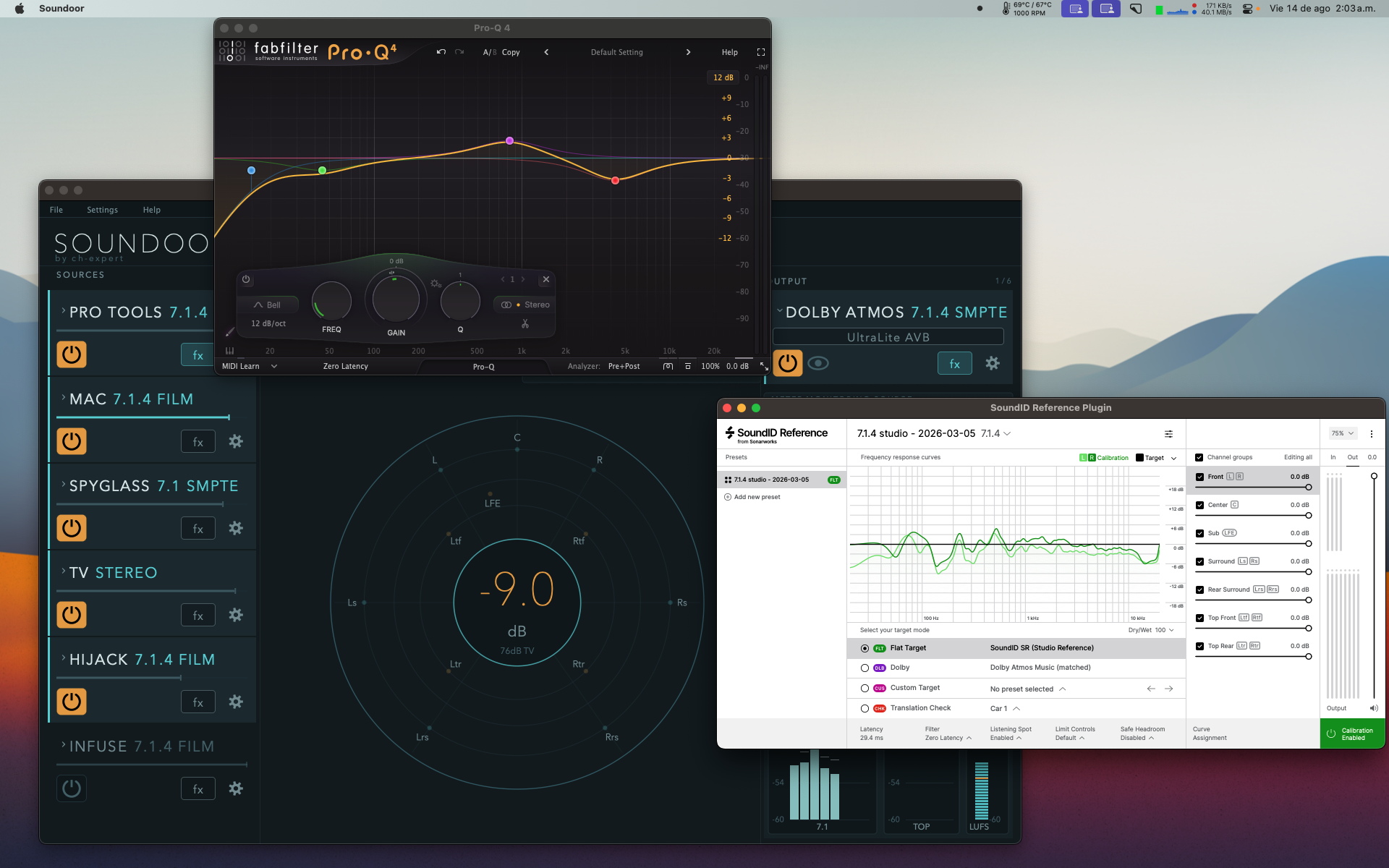The height and width of the screenshot is (868, 1389).
Task: Open gear settings for TV STEREO
Action: (x=236, y=615)
